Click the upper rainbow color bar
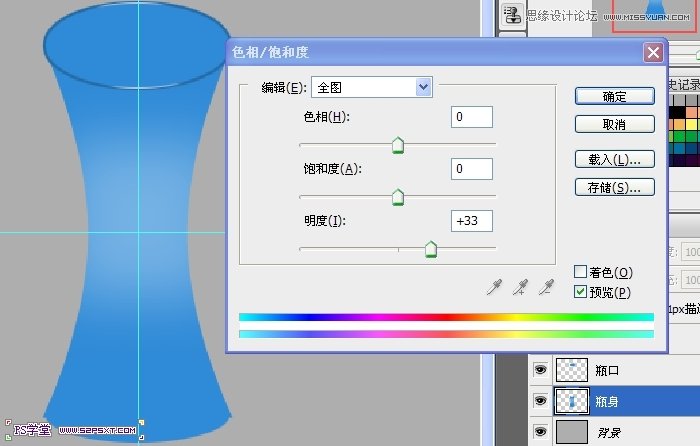 click(x=446, y=317)
